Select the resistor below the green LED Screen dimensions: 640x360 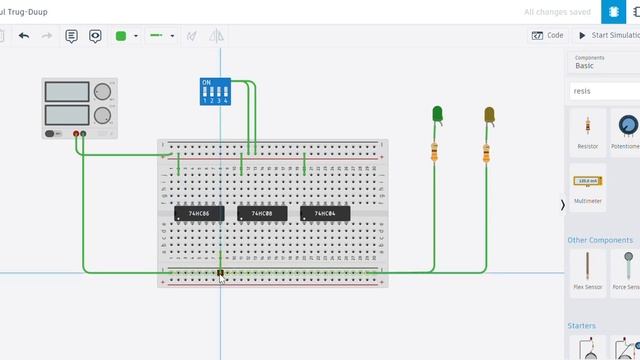click(x=434, y=152)
